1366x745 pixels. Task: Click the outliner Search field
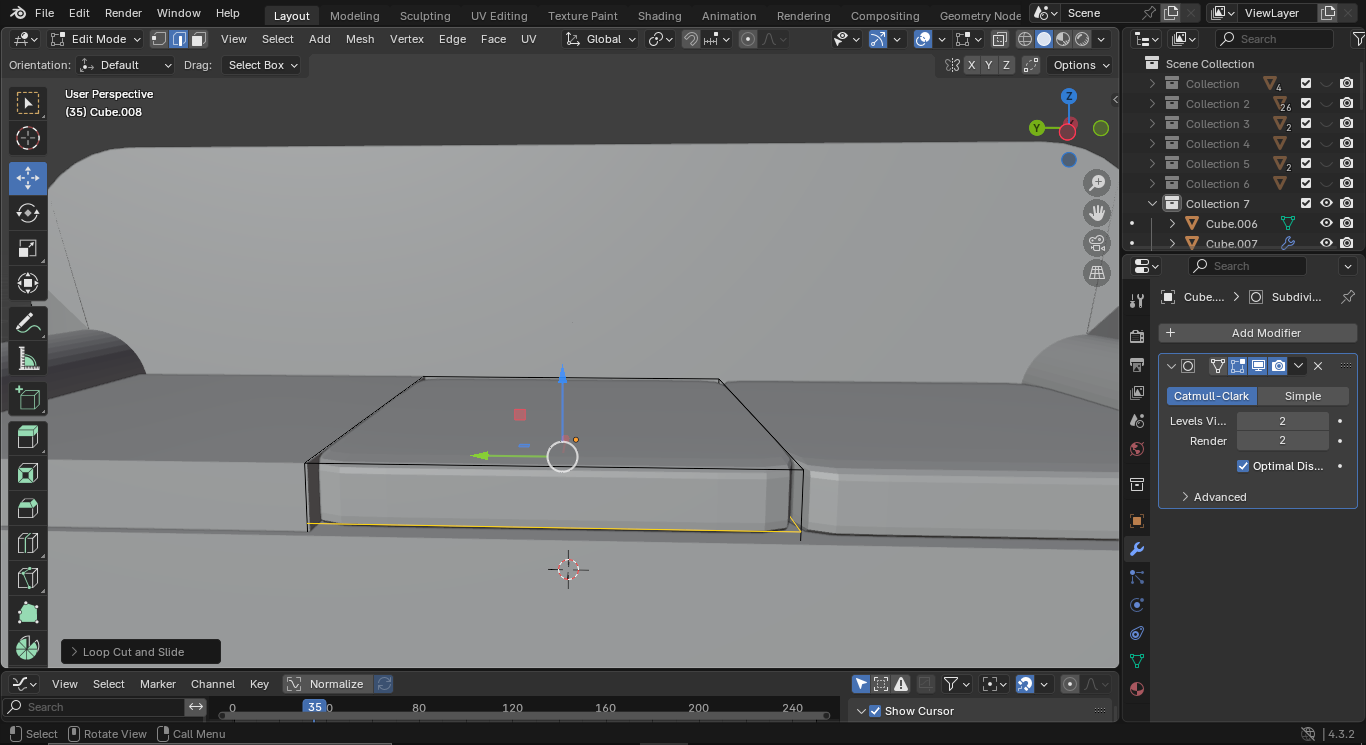[x=1274, y=39]
